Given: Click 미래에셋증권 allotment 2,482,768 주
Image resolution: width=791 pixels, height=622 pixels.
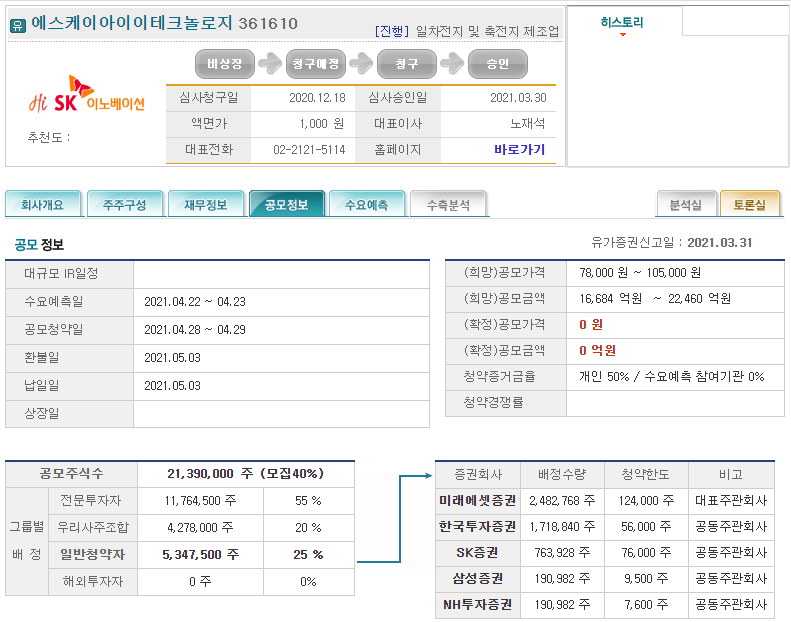Looking at the screenshot, I should click(562, 501).
